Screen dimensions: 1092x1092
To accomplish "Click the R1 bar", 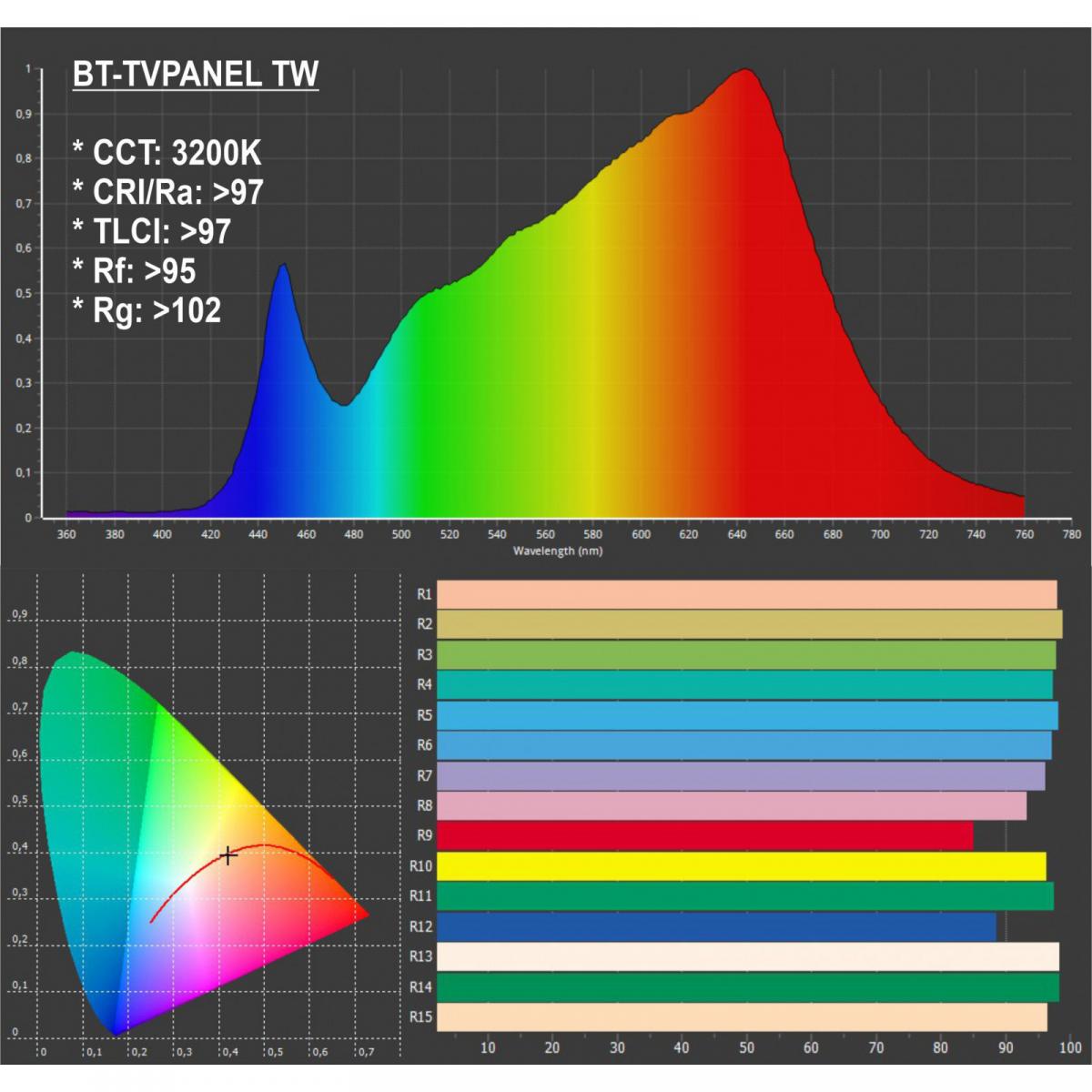I will [x=746, y=592].
